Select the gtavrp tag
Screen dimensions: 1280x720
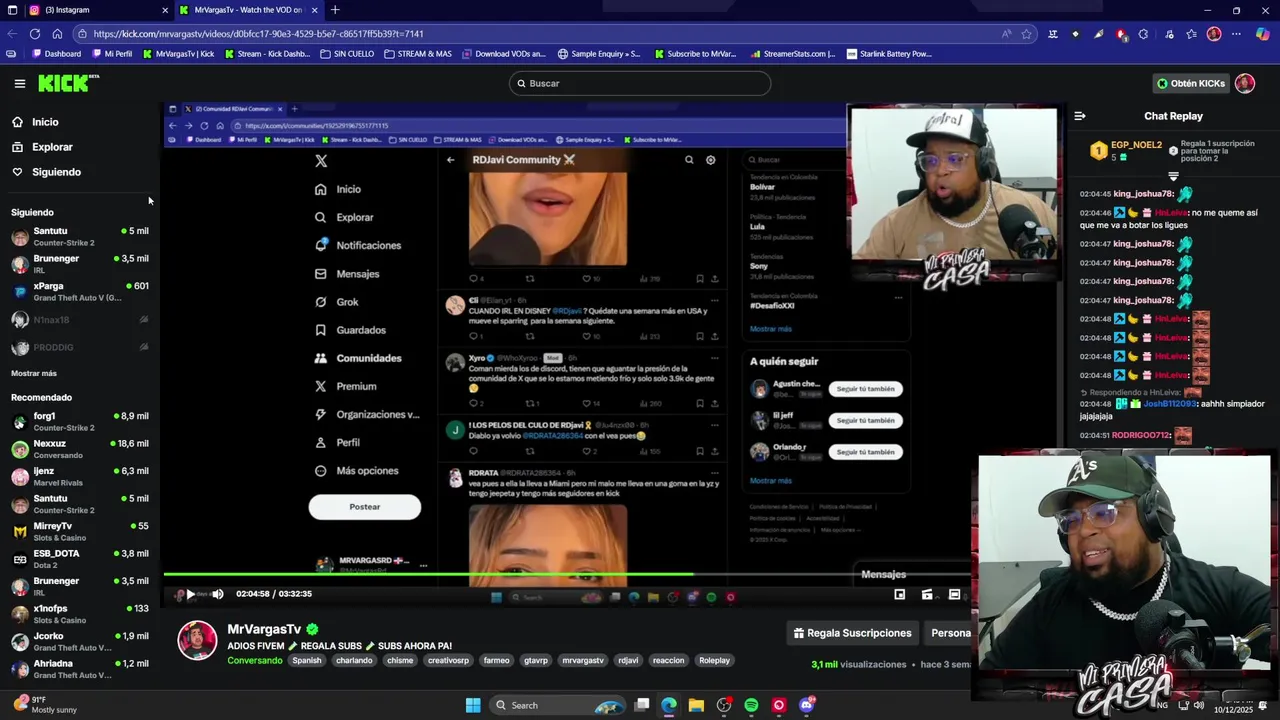(536, 660)
